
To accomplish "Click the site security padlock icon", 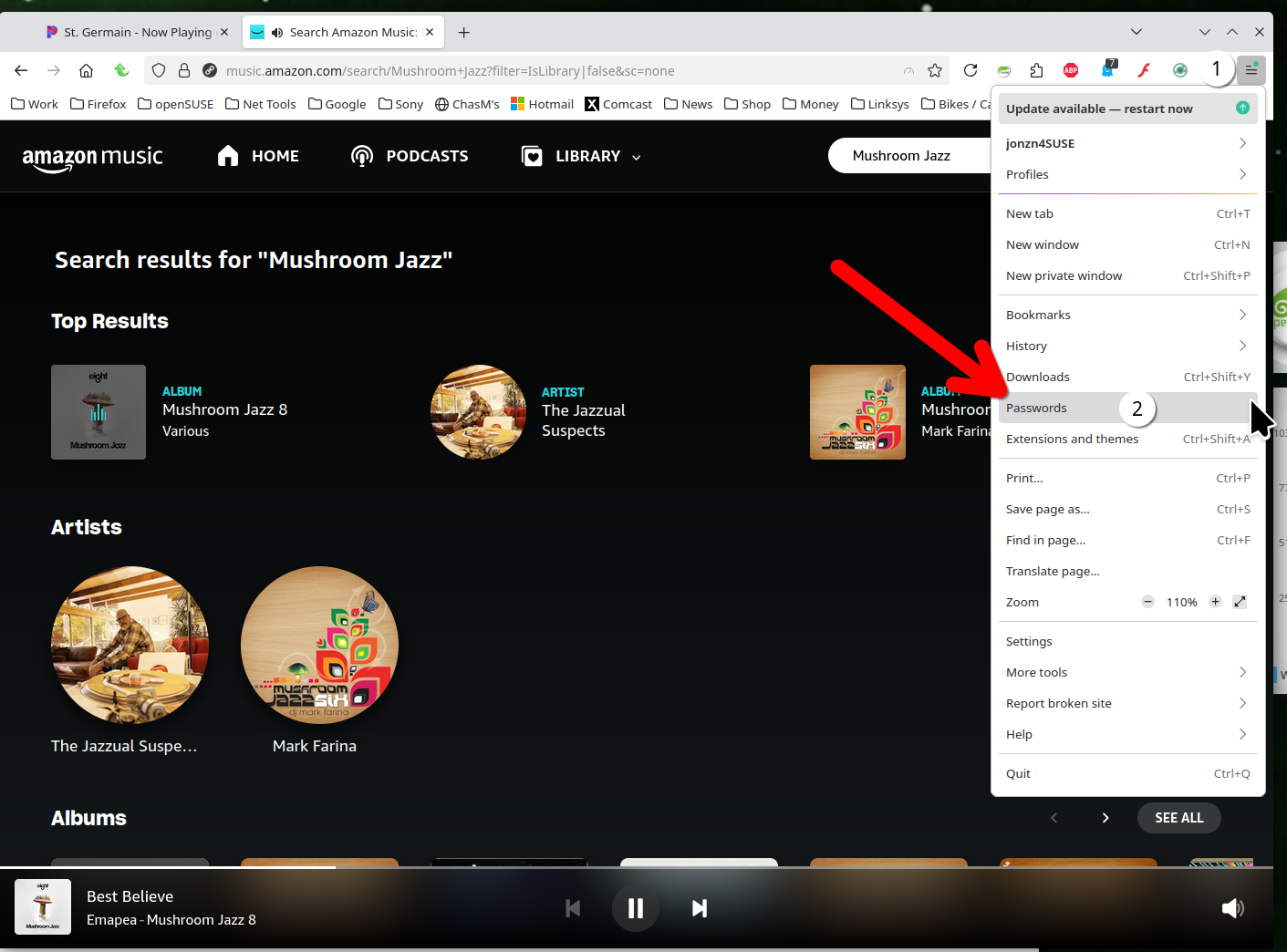I will click(184, 70).
